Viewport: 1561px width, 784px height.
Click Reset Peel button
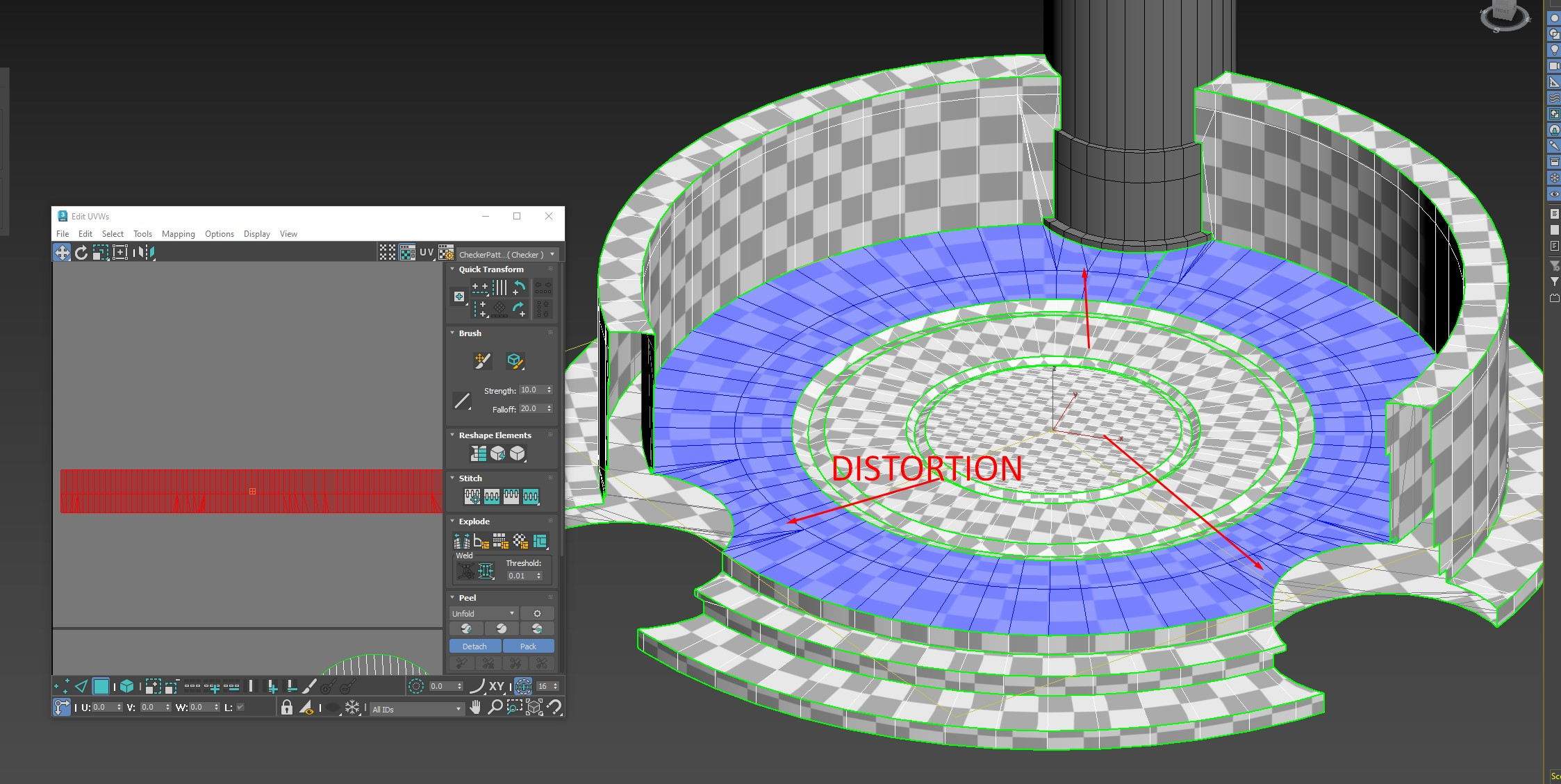(537, 628)
